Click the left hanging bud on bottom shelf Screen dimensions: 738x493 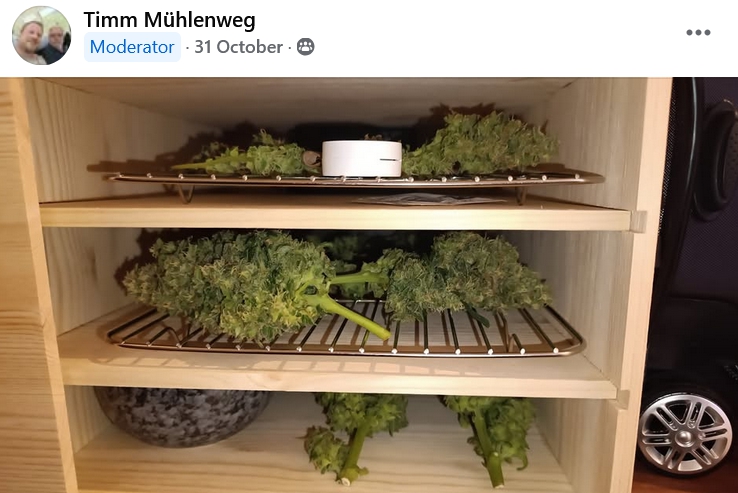tap(355, 436)
